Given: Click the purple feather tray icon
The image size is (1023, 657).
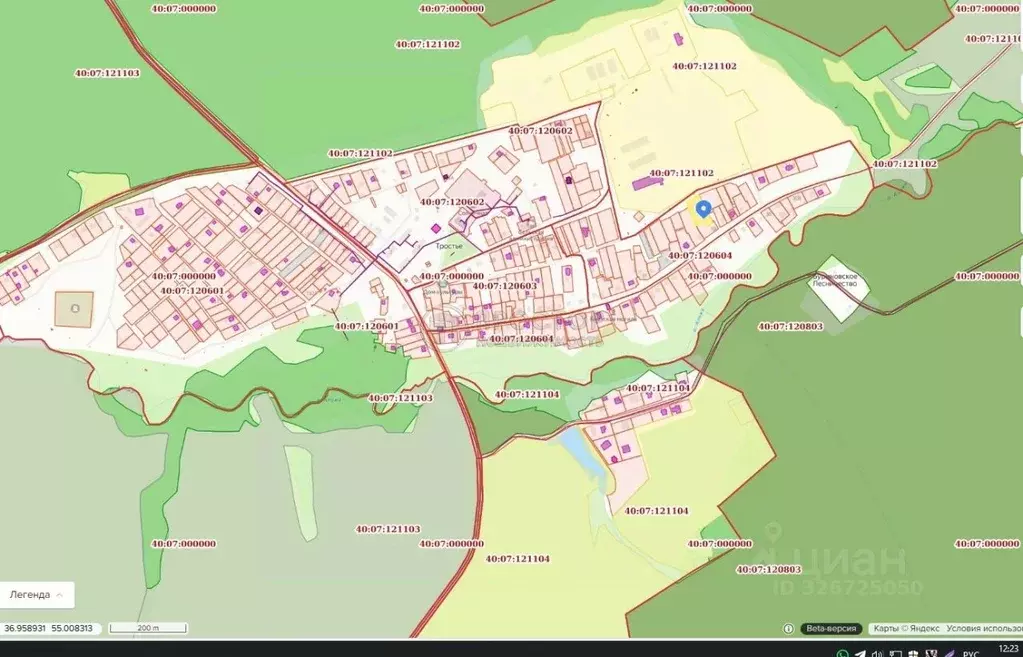Looking at the screenshot, I should click(950, 653).
